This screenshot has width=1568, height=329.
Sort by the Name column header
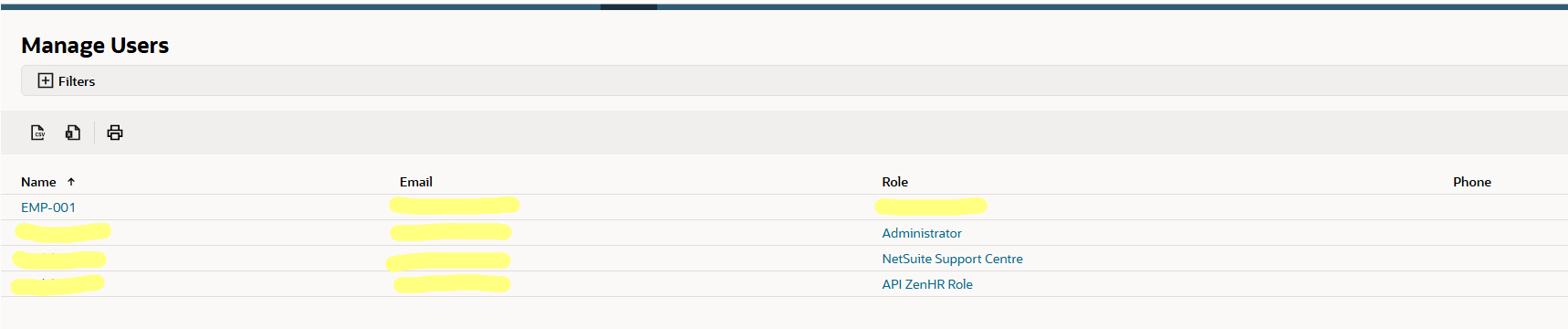[x=38, y=182]
